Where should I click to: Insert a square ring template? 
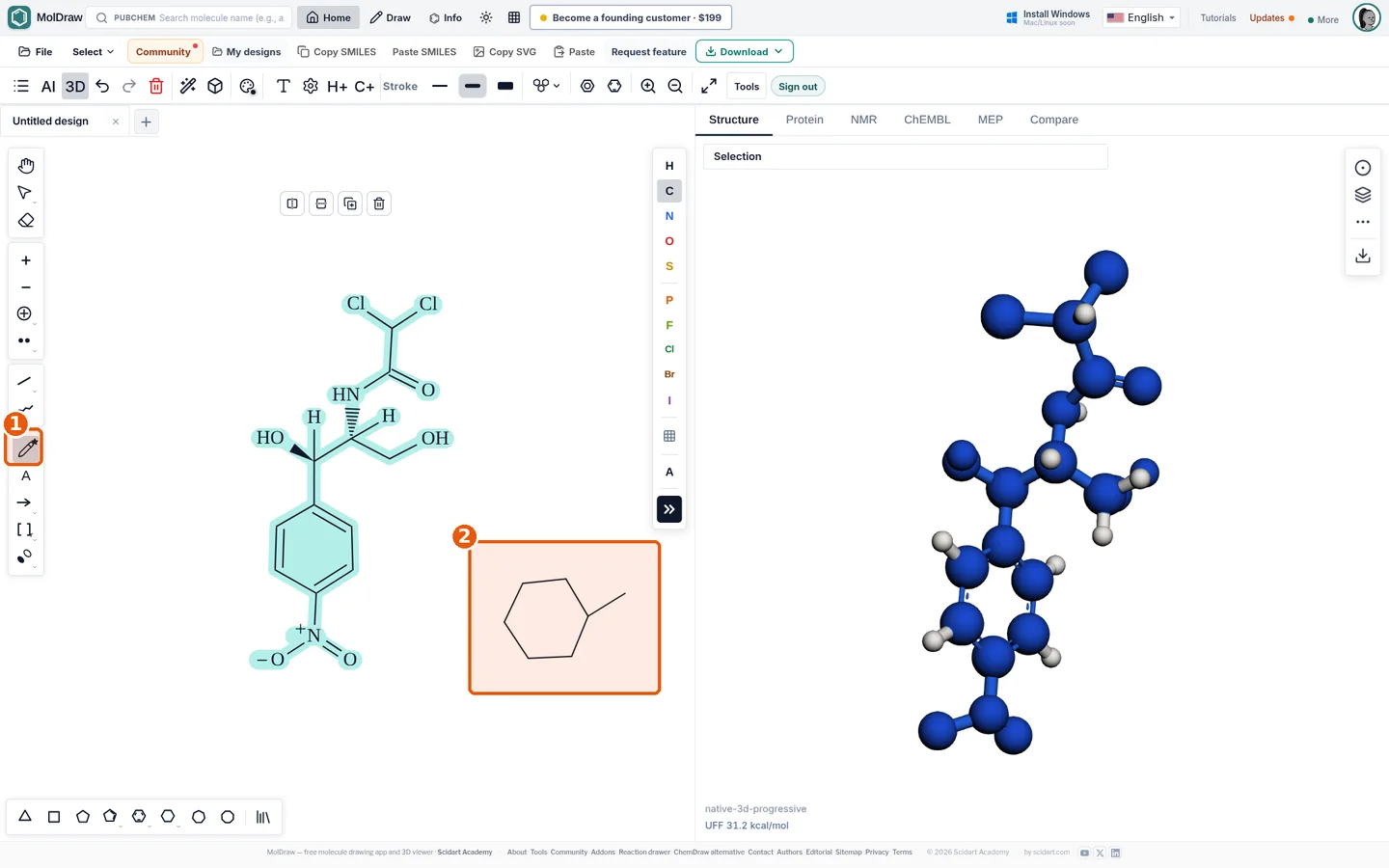point(54,817)
